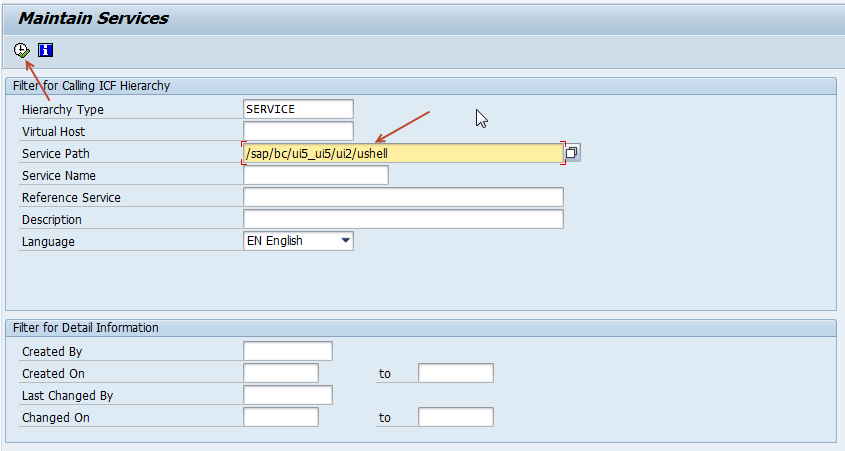The width and height of the screenshot is (845, 451).
Task: Click the Virtual Host input field
Action: (x=298, y=131)
